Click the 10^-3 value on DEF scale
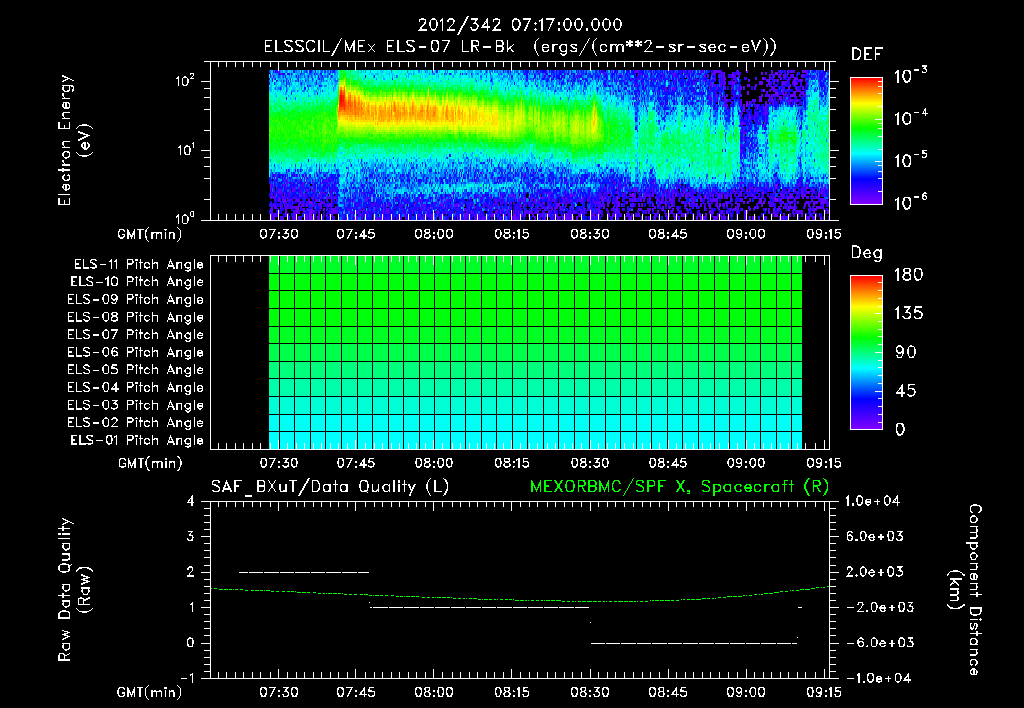This screenshot has width=1024, height=708. pos(910,76)
